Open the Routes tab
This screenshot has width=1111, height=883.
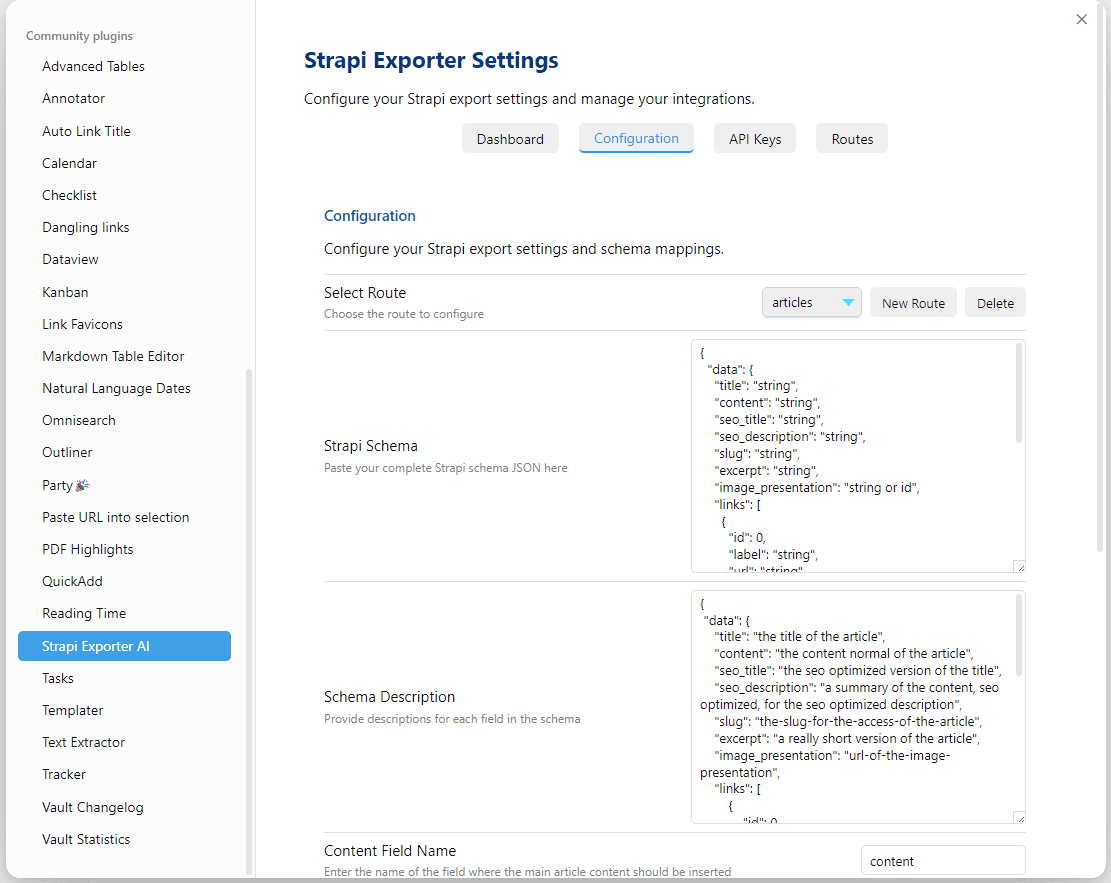pos(852,139)
